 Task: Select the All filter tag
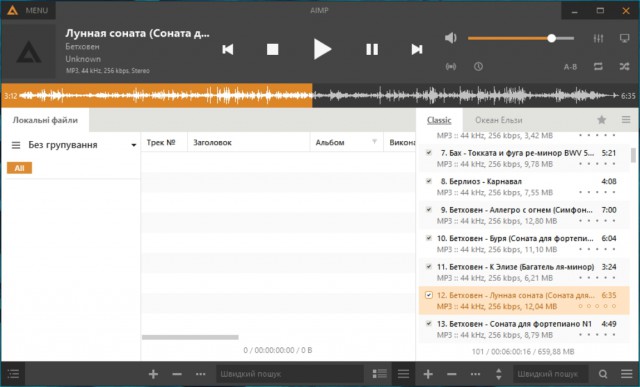click(x=19, y=168)
